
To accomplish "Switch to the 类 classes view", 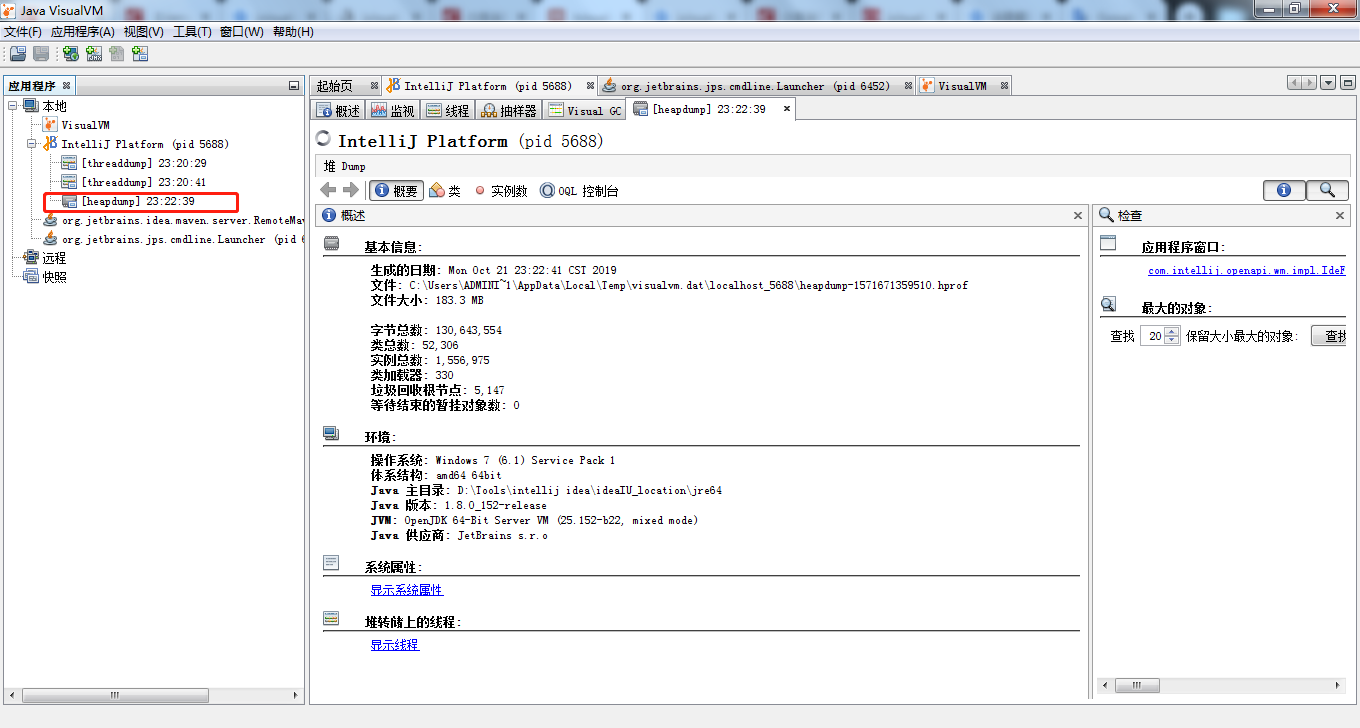I will pos(445,190).
